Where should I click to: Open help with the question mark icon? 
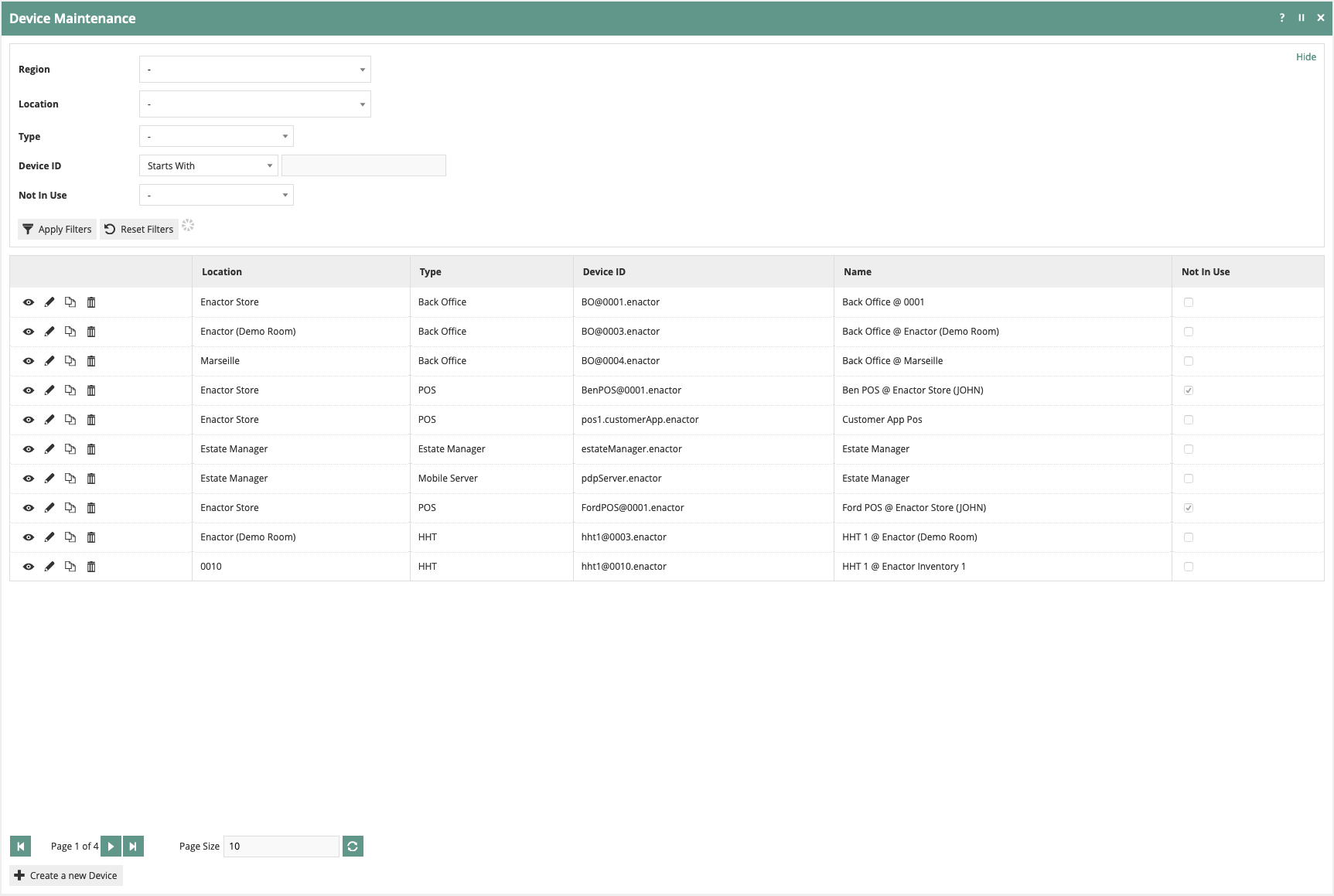(1282, 18)
